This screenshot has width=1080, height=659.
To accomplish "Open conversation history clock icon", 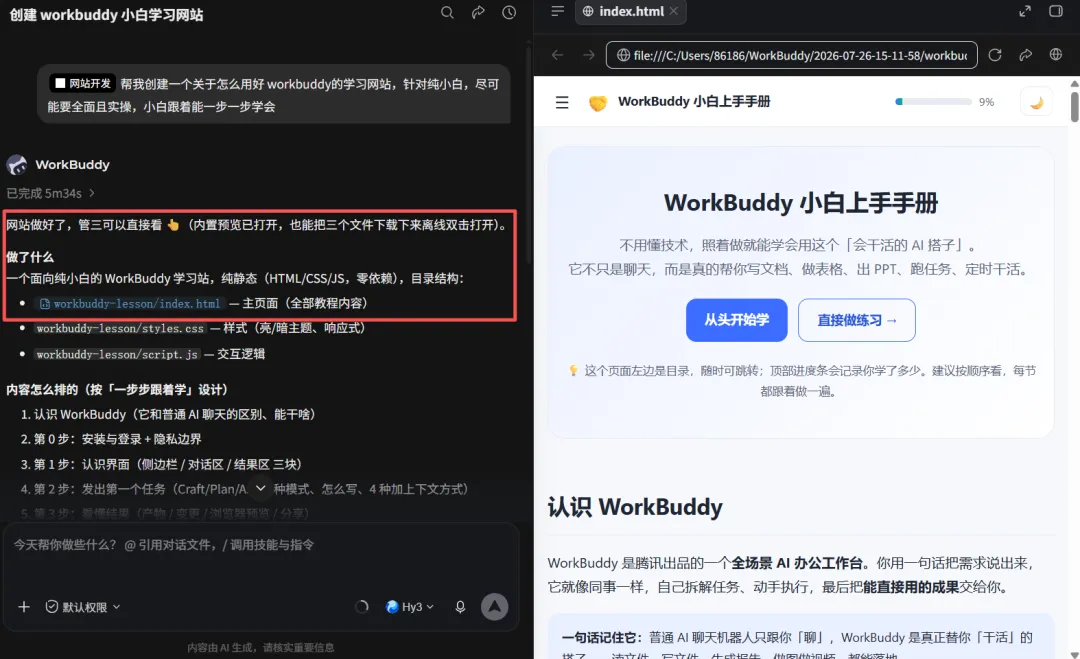I will click(509, 12).
